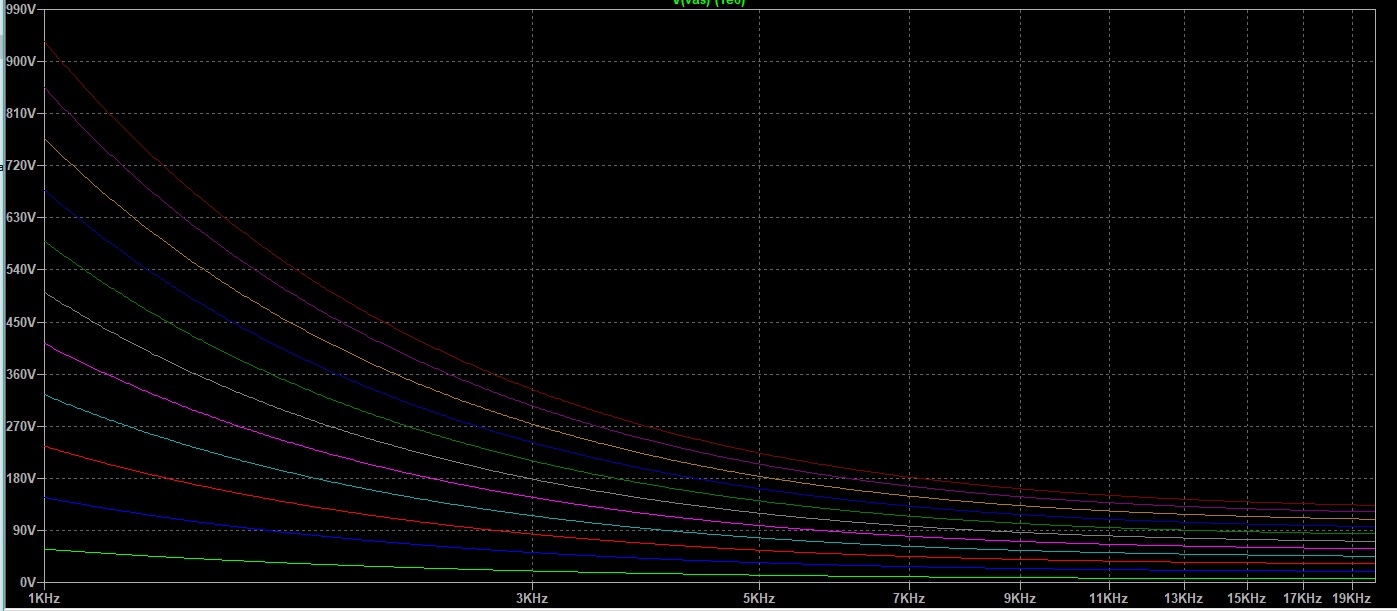1397x611 pixels.
Task: Click the 900V vertical axis label
Action: 19,62
